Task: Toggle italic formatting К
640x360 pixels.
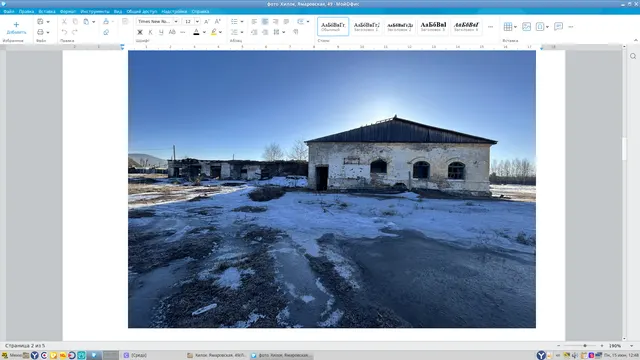Action: [151, 32]
